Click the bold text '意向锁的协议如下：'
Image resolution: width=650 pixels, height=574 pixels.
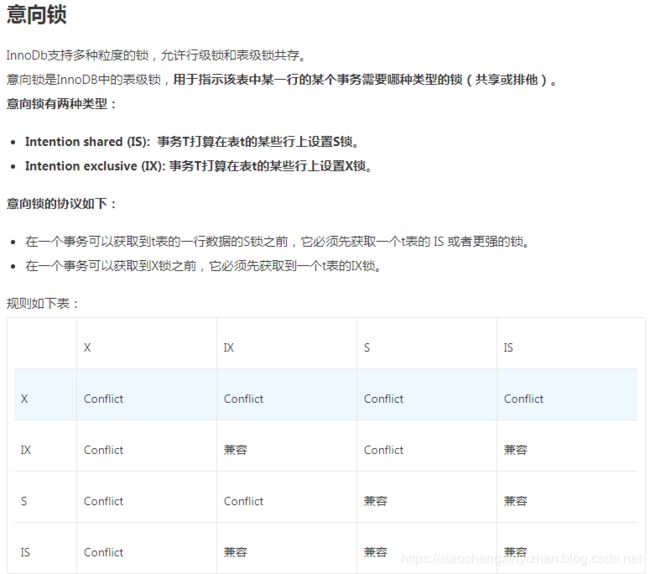(61, 203)
